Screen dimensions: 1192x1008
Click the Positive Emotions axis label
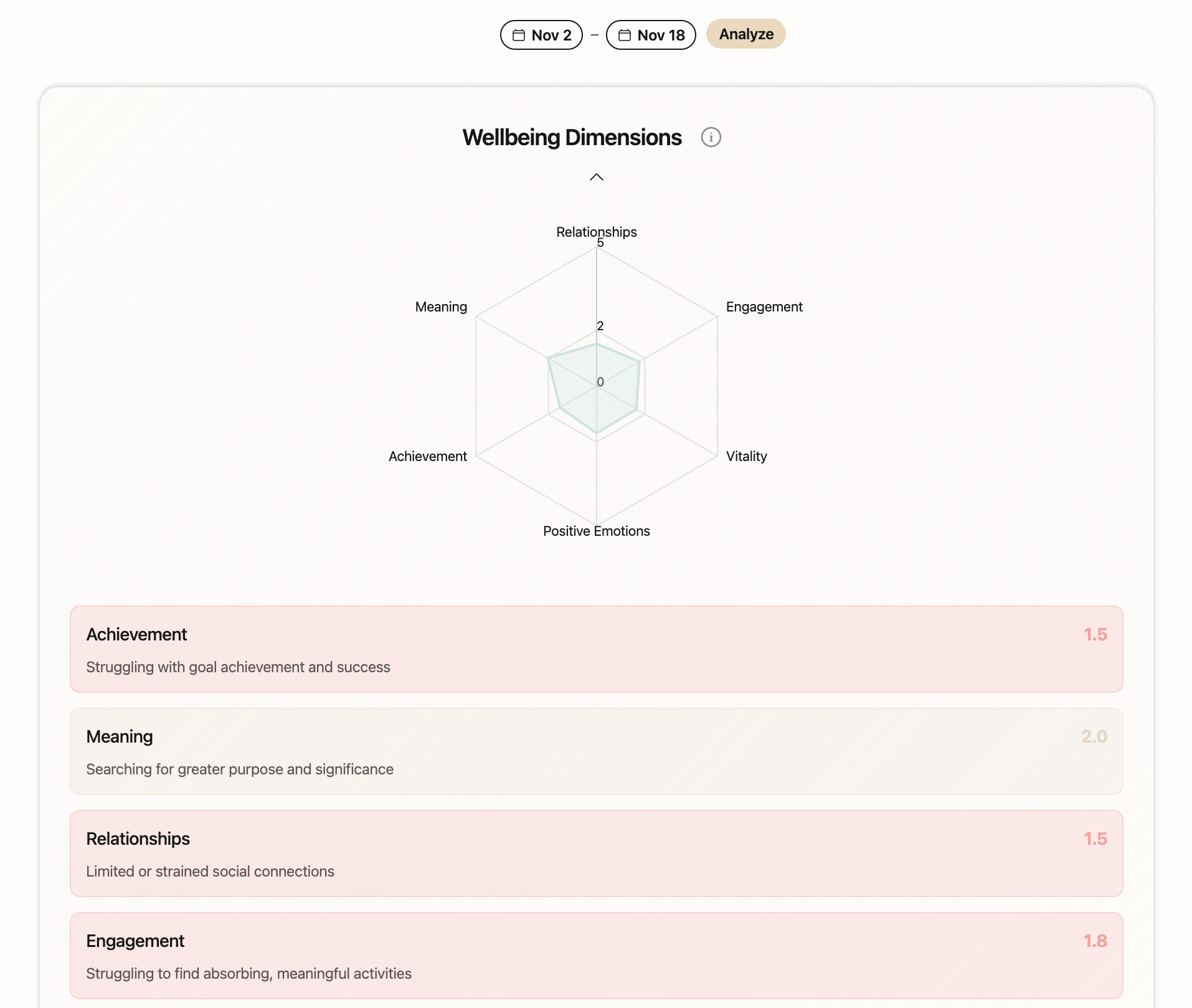(x=596, y=531)
